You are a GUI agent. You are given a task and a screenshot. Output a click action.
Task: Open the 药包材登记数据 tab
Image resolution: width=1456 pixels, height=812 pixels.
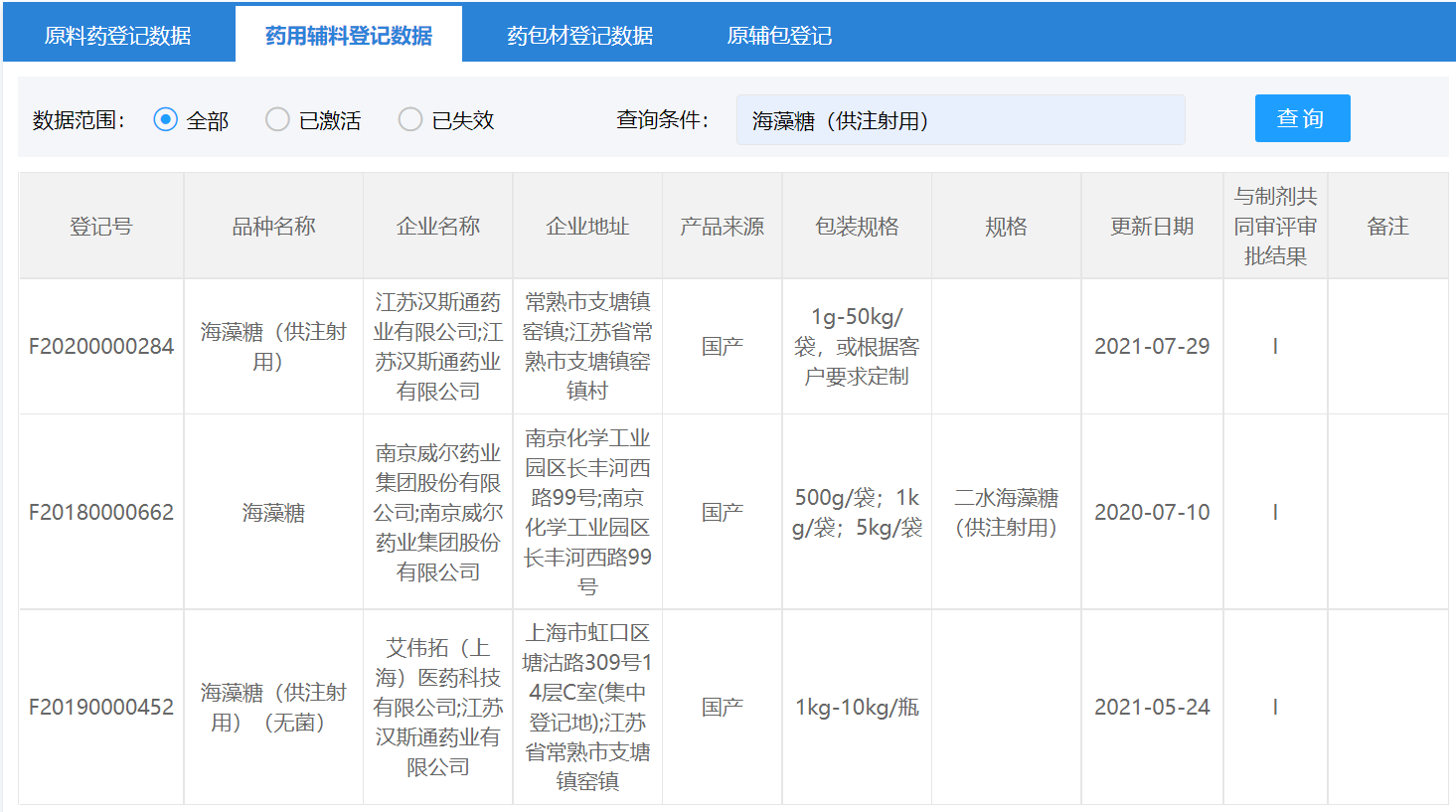(x=581, y=35)
